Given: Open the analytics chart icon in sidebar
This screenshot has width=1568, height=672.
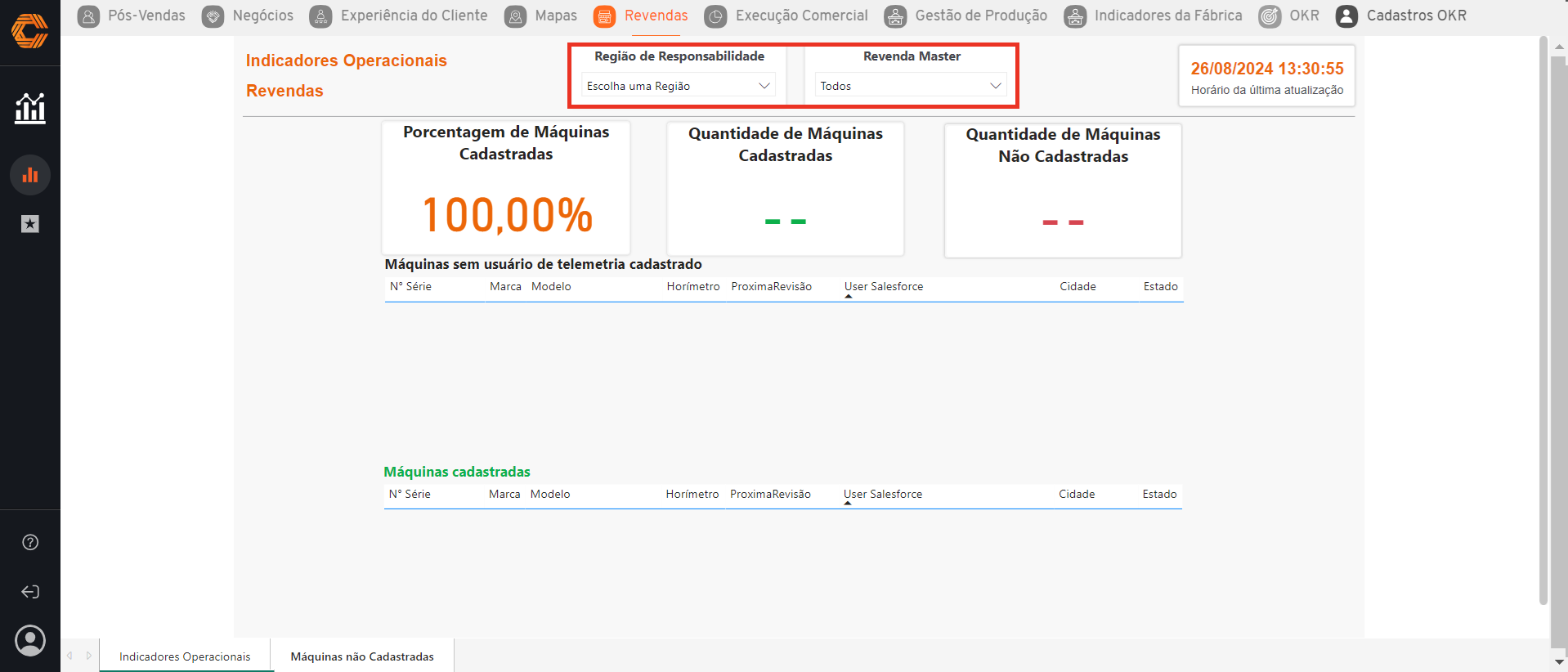Looking at the screenshot, I should point(30,107).
